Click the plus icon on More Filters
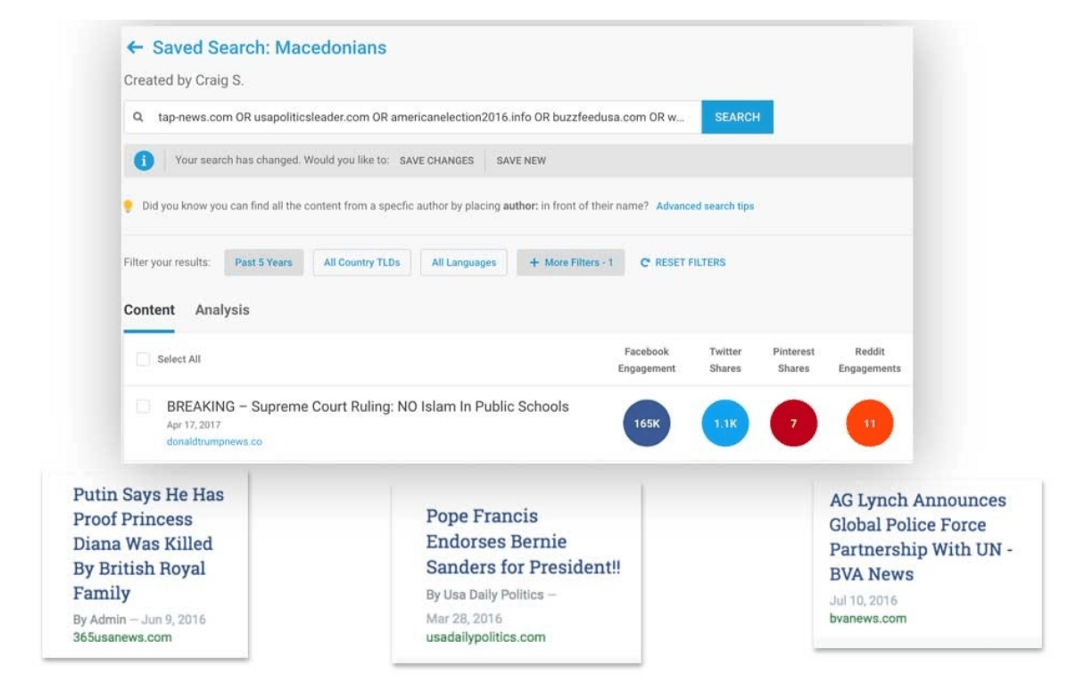 (x=534, y=263)
